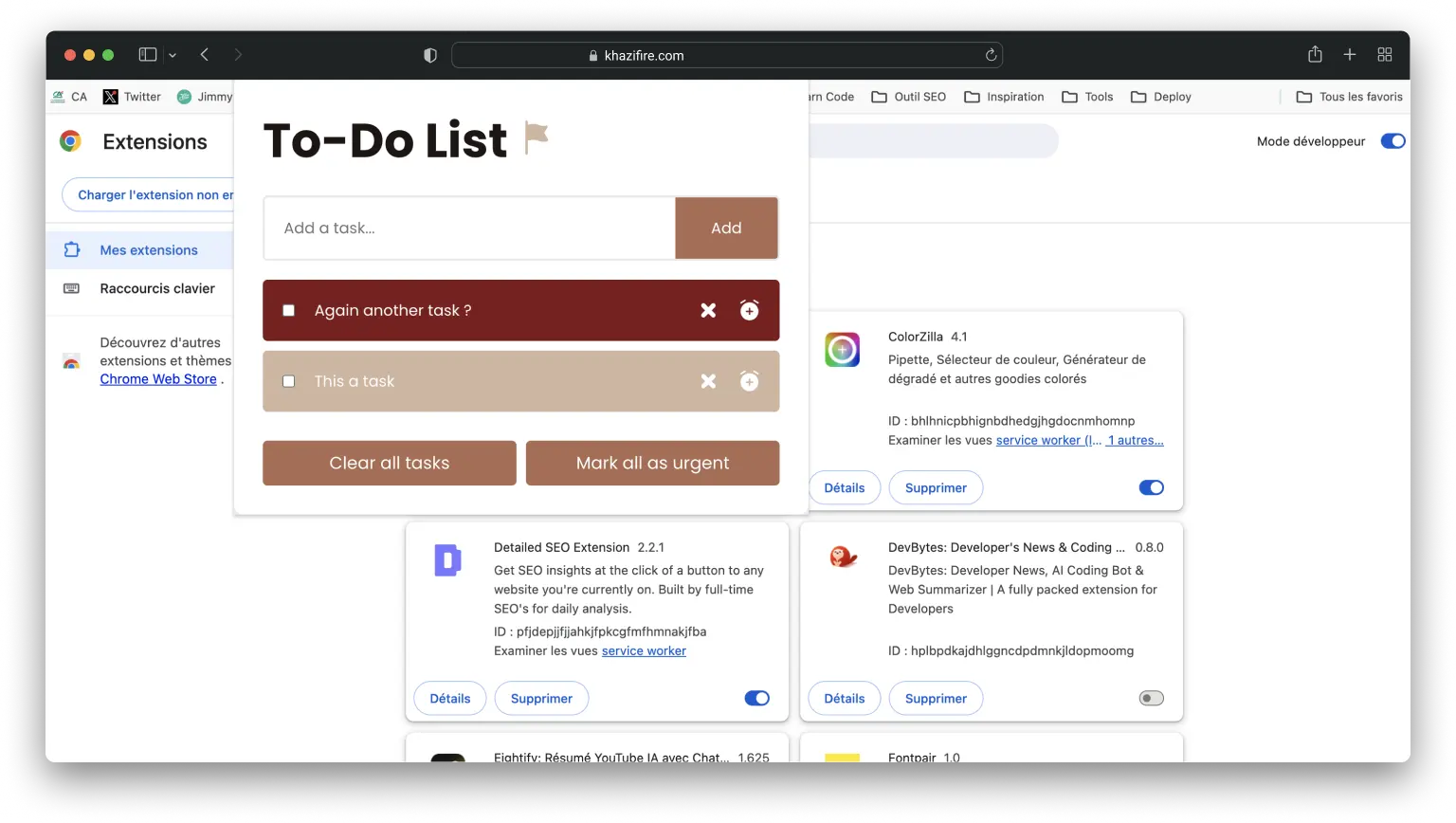Click Supprimer for ColorZilla
1456x823 pixels.
coord(936,487)
